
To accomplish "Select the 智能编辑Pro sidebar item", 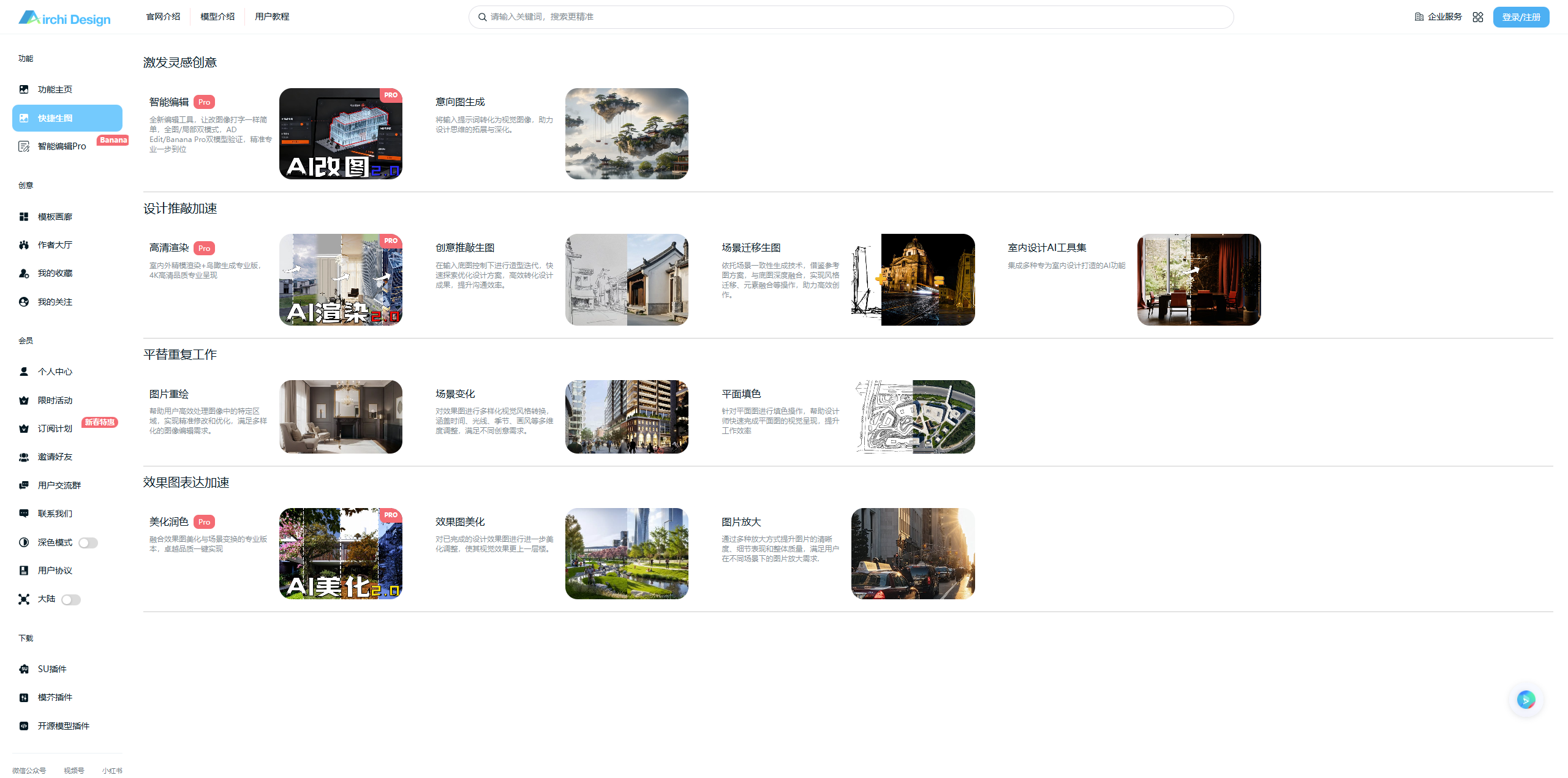I will (x=61, y=146).
